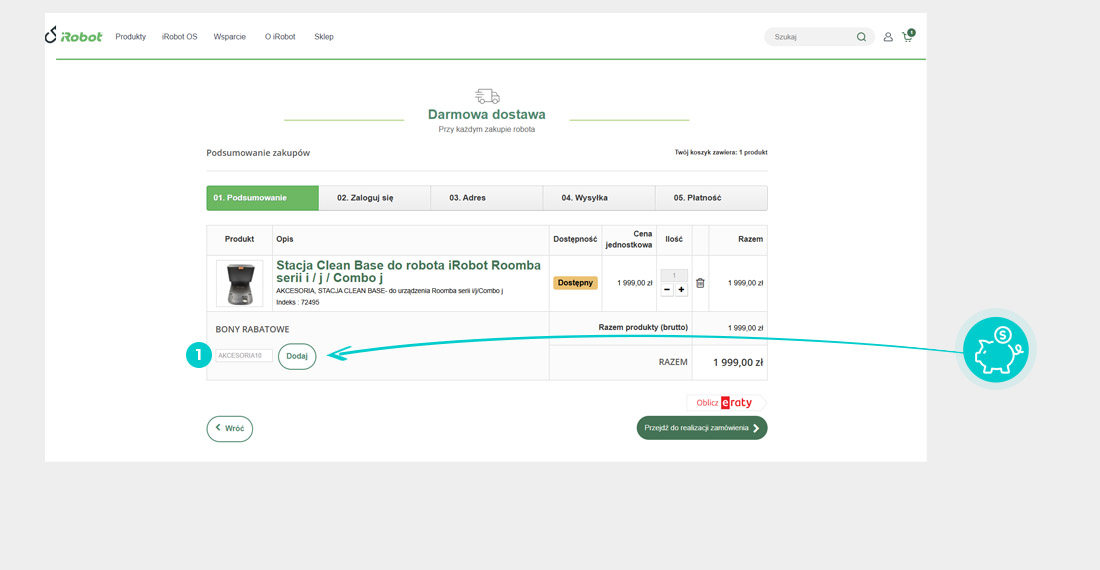Click the Wróć back button
This screenshot has width=1100, height=570.
pyautogui.click(x=229, y=428)
